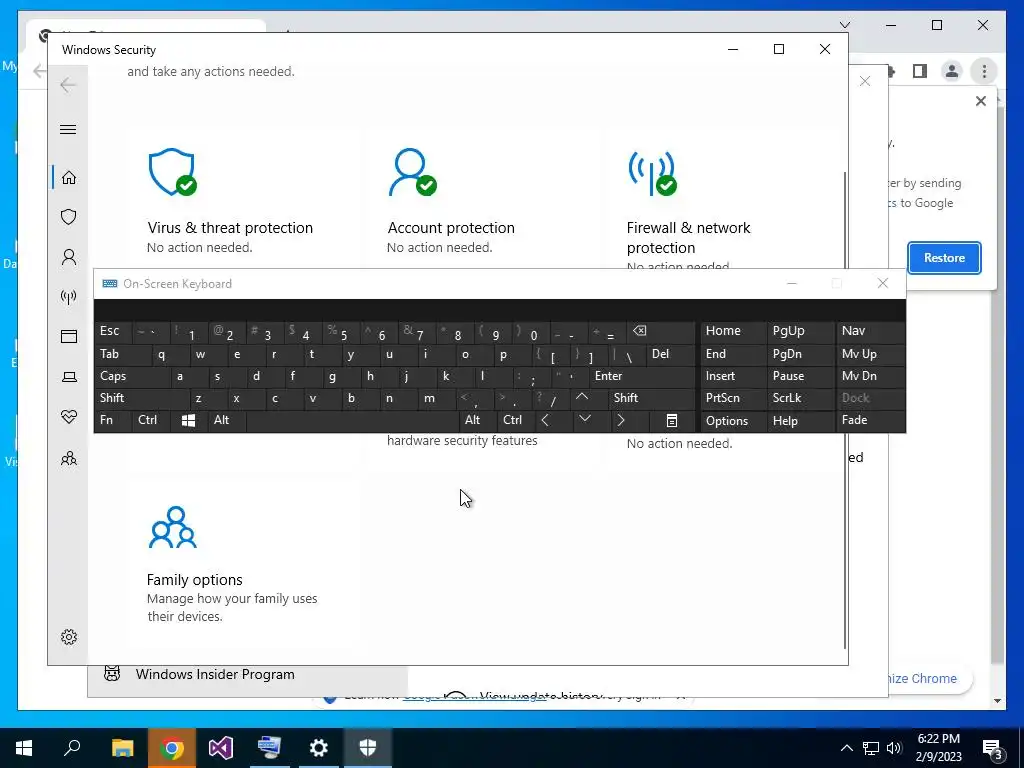Click Help key on On-Screen Keyboard
Image resolution: width=1024 pixels, height=768 pixels.
pyautogui.click(x=801, y=421)
